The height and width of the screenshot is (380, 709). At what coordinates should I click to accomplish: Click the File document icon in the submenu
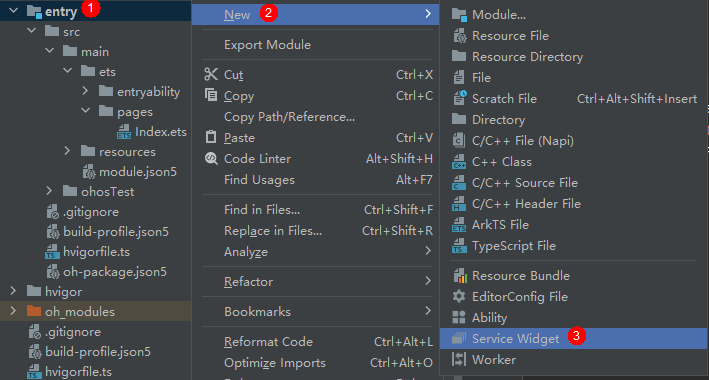click(459, 78)
